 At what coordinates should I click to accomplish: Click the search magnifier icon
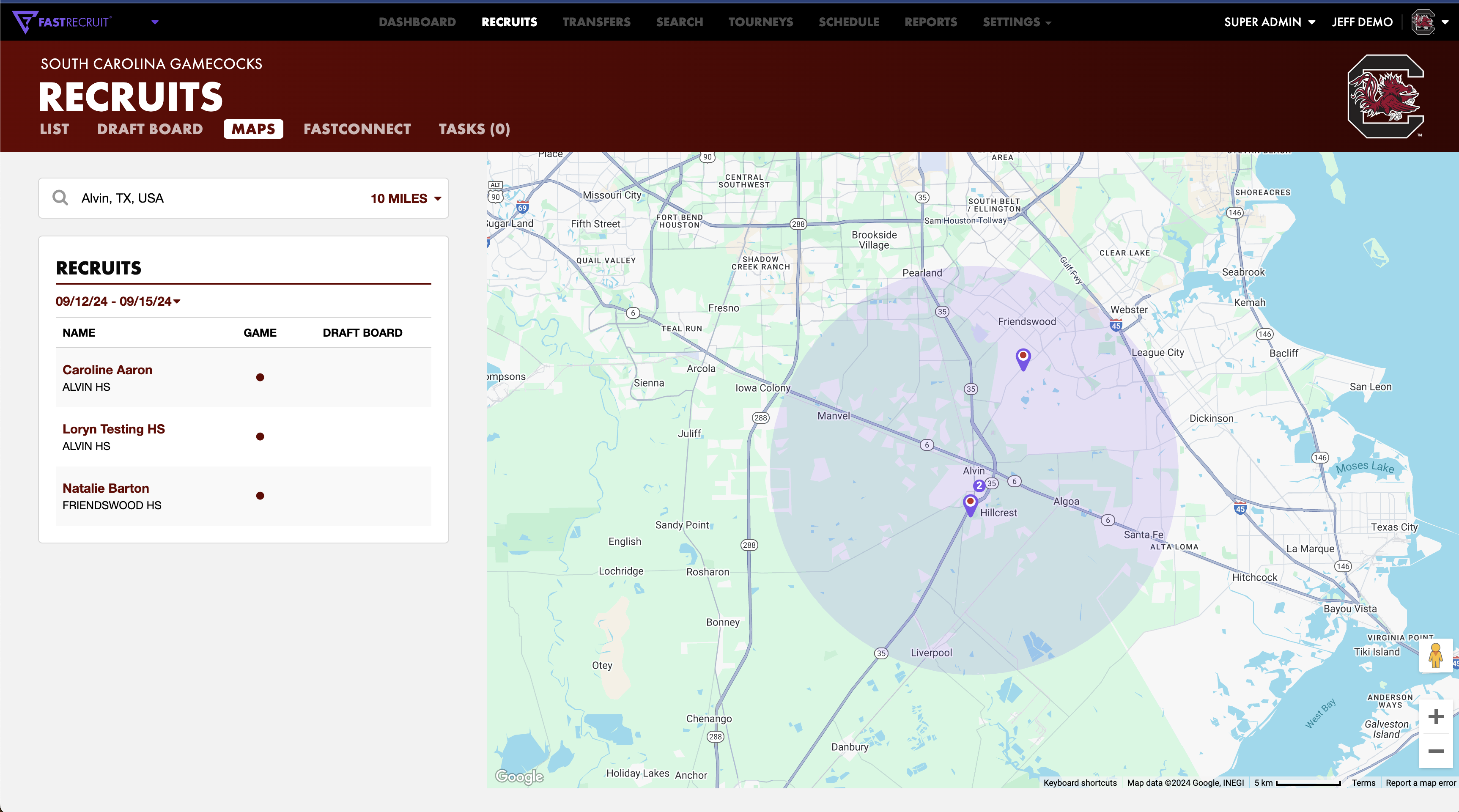pos(60,198)
